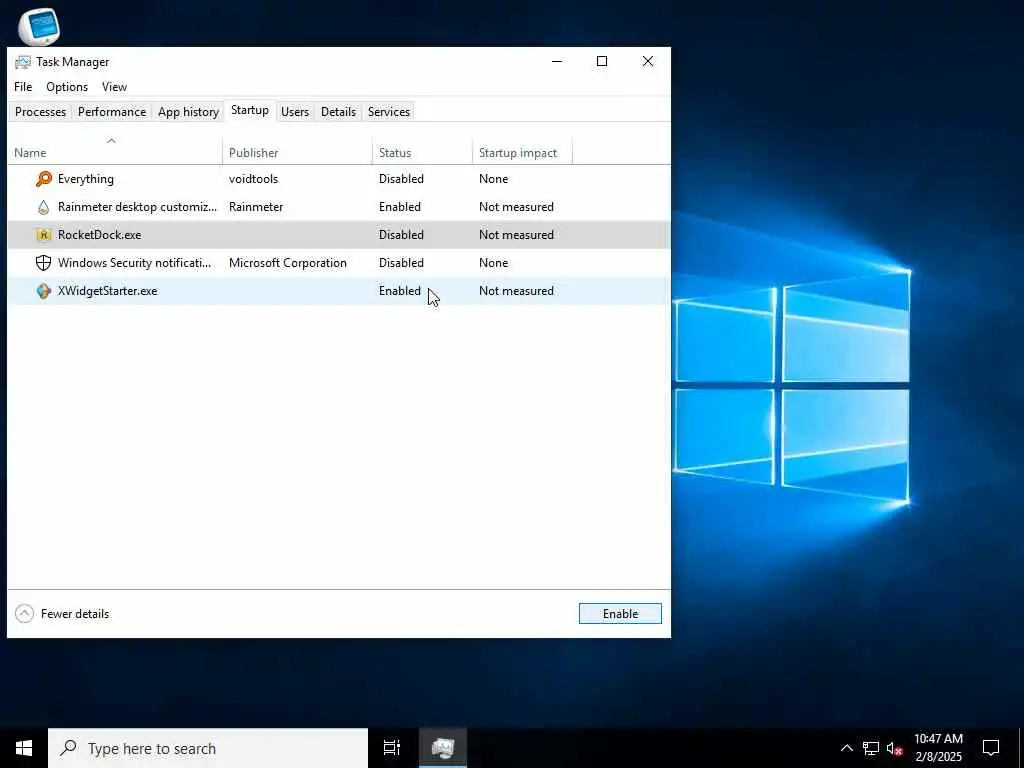Screen dimensions: 1024x768
Task: Click None impact in Windows Security row
Action: tap(493, 263)
